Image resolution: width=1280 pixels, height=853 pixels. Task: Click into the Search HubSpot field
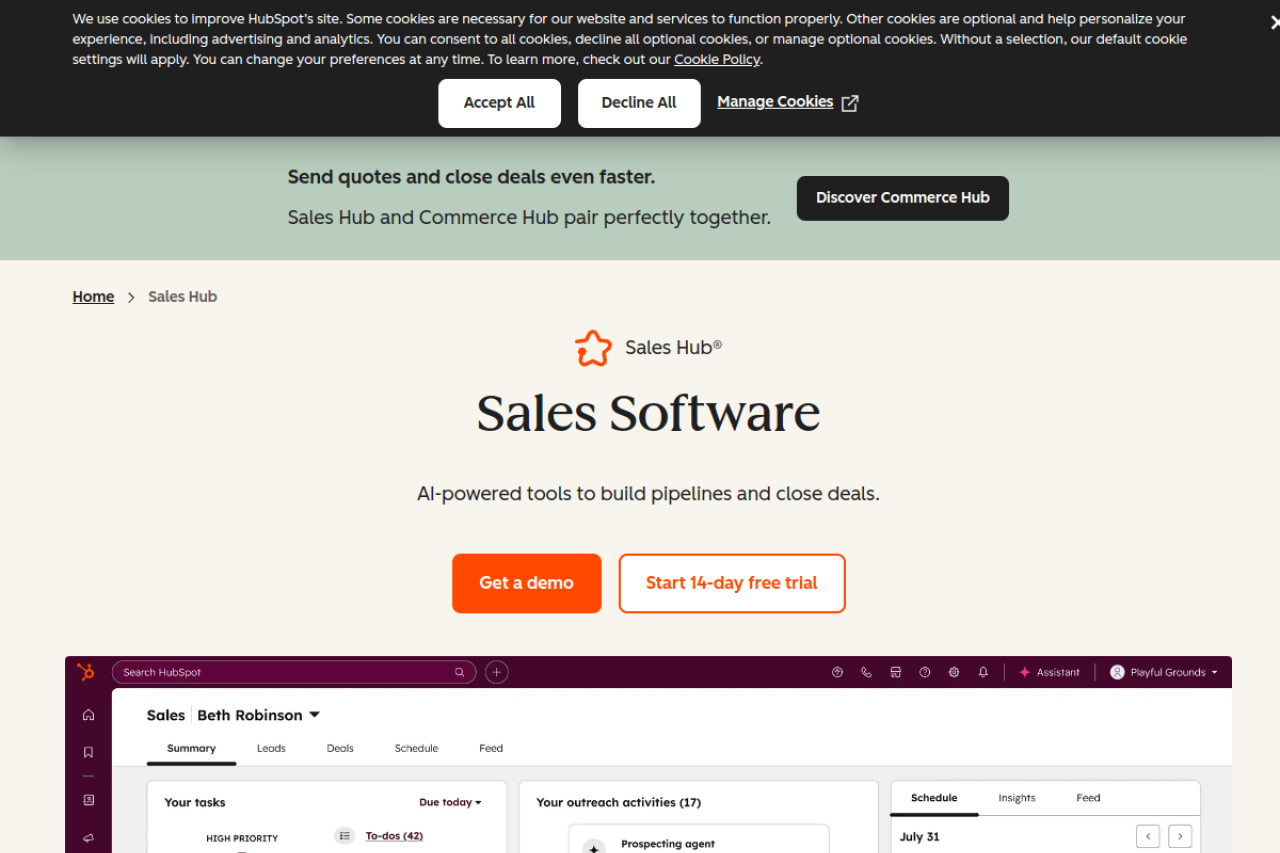pyautogui.click(x=293, y=672)
